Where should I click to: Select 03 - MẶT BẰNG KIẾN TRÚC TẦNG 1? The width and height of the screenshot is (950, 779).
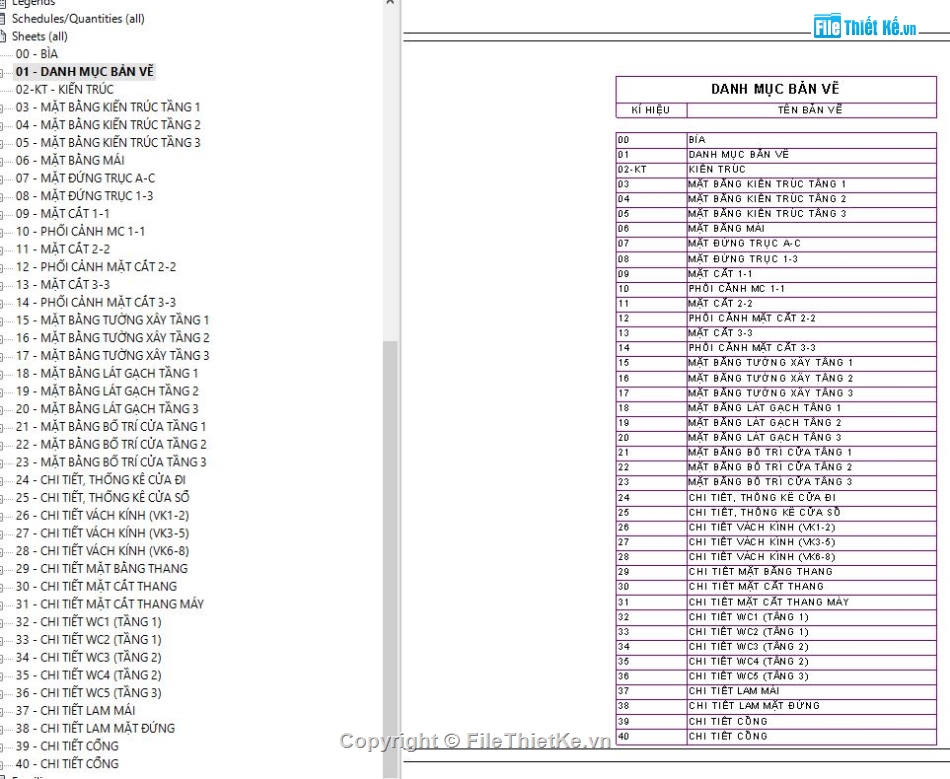coord(108,107)
